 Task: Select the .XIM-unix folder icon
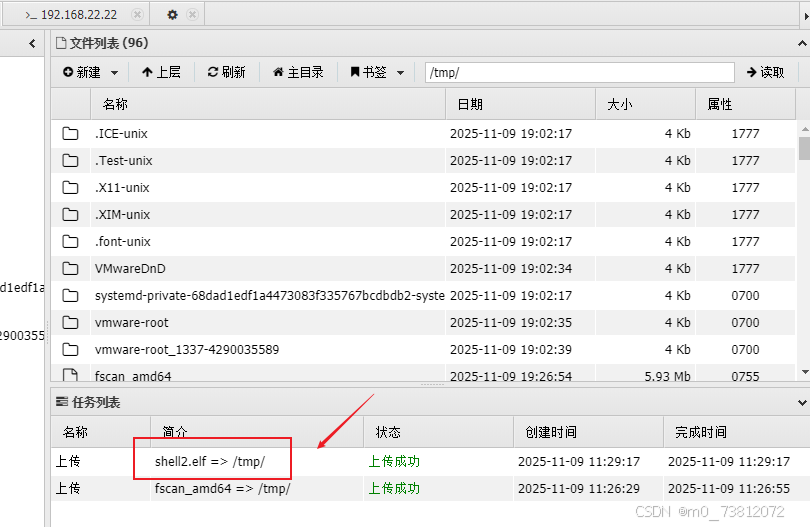[70, 214]
